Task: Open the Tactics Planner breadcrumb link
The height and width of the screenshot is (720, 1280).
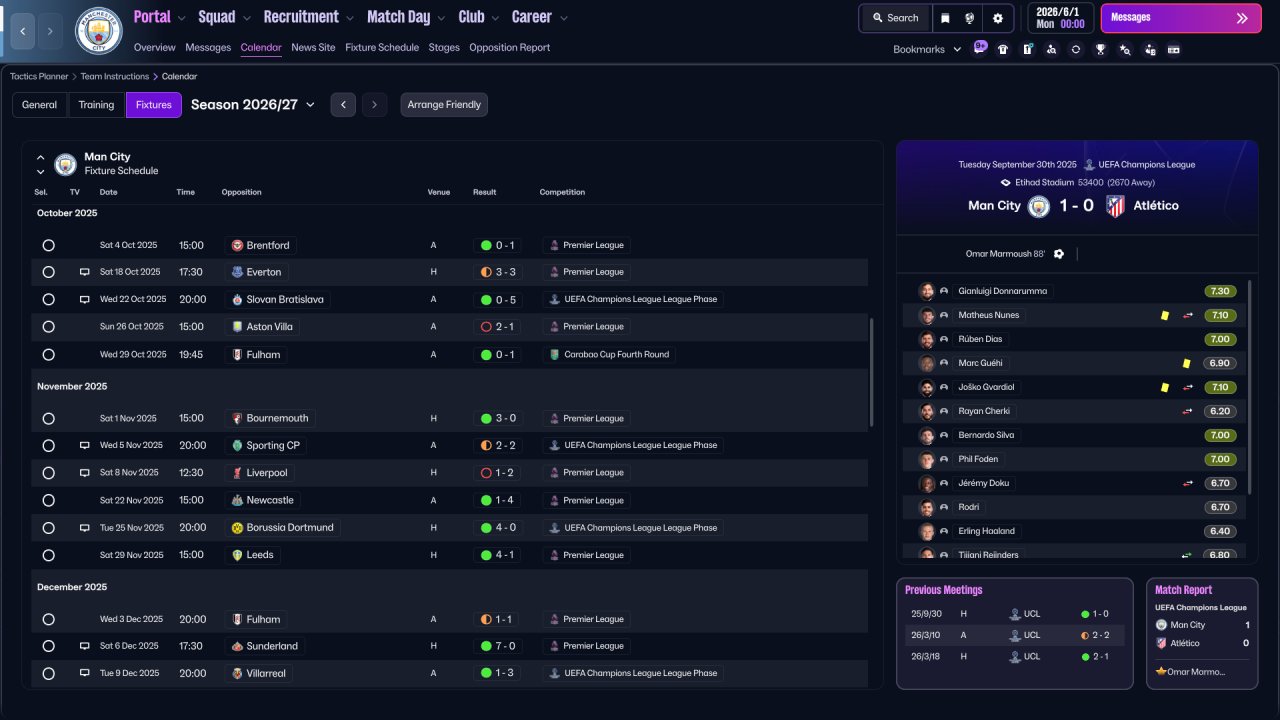Action: click(39, 76)
